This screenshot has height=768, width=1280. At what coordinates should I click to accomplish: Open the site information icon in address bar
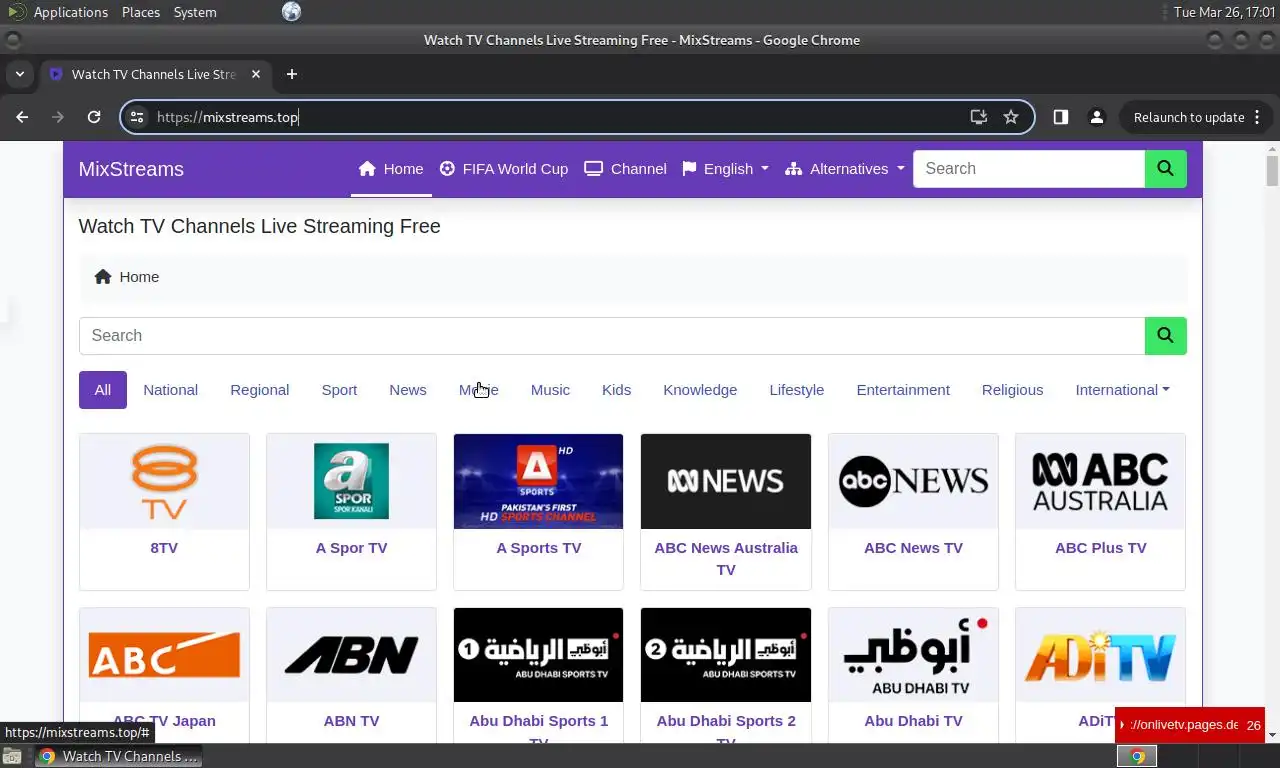point(138,117)
